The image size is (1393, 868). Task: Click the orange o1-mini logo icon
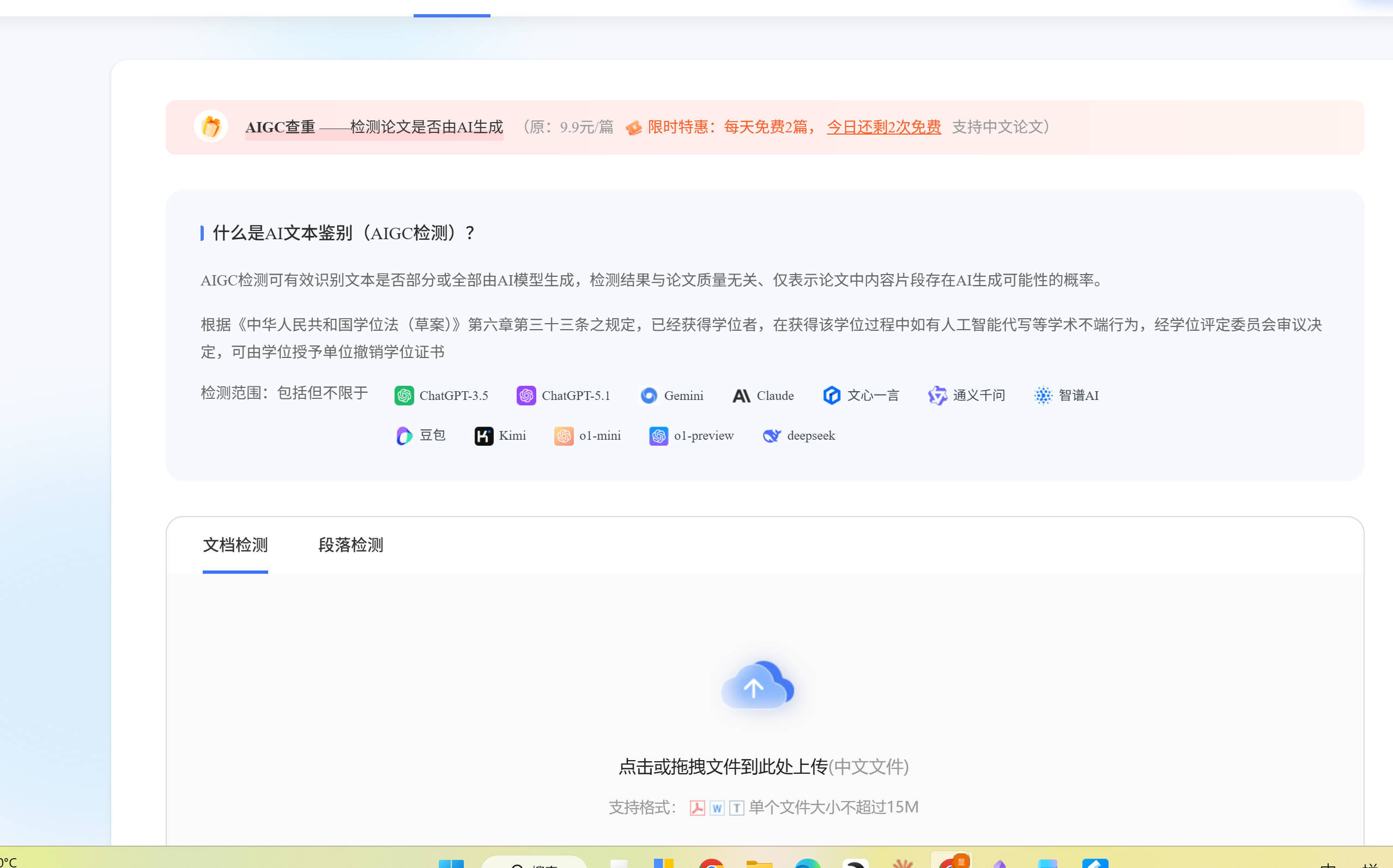coord(564,436)
